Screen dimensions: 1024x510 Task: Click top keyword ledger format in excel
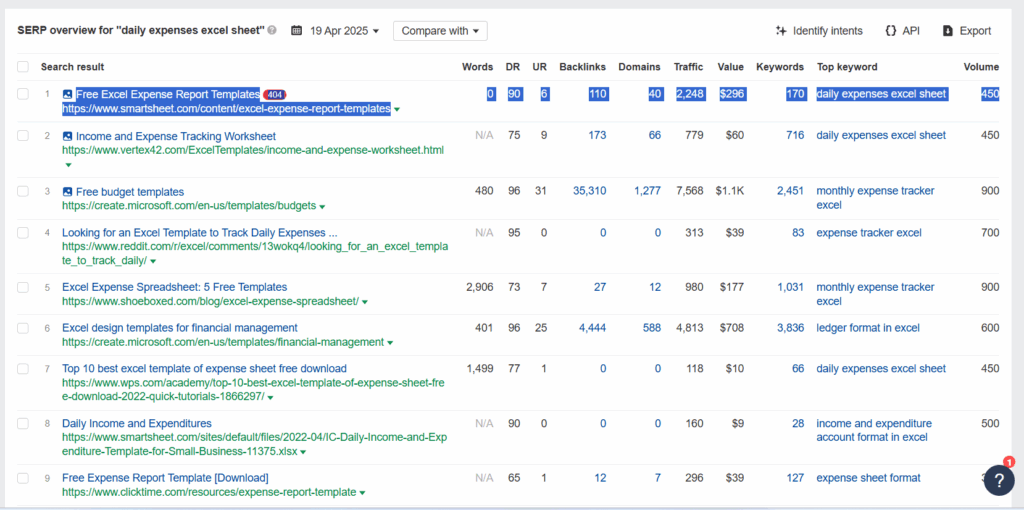coord(868,328)
